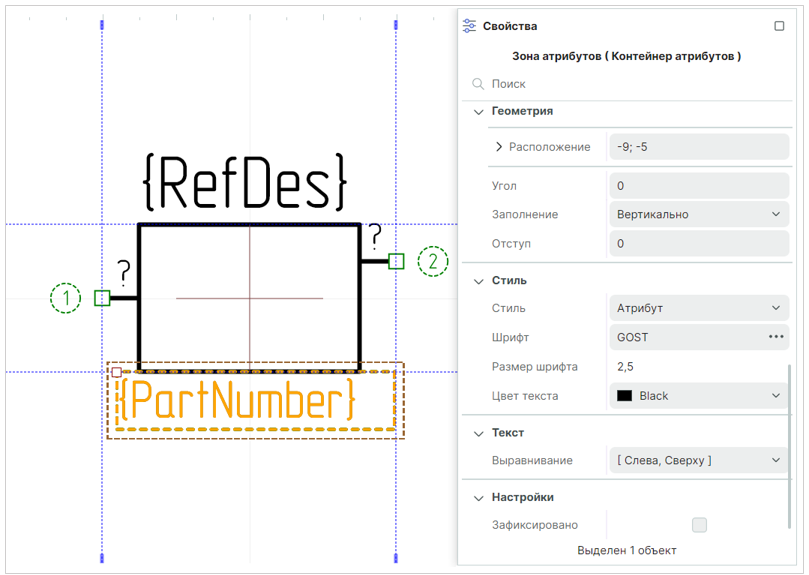Screen dimensions: 809x575
Task: Click the right pin green square endpoint
Action: pyautogui.click(x=396, y=261)
